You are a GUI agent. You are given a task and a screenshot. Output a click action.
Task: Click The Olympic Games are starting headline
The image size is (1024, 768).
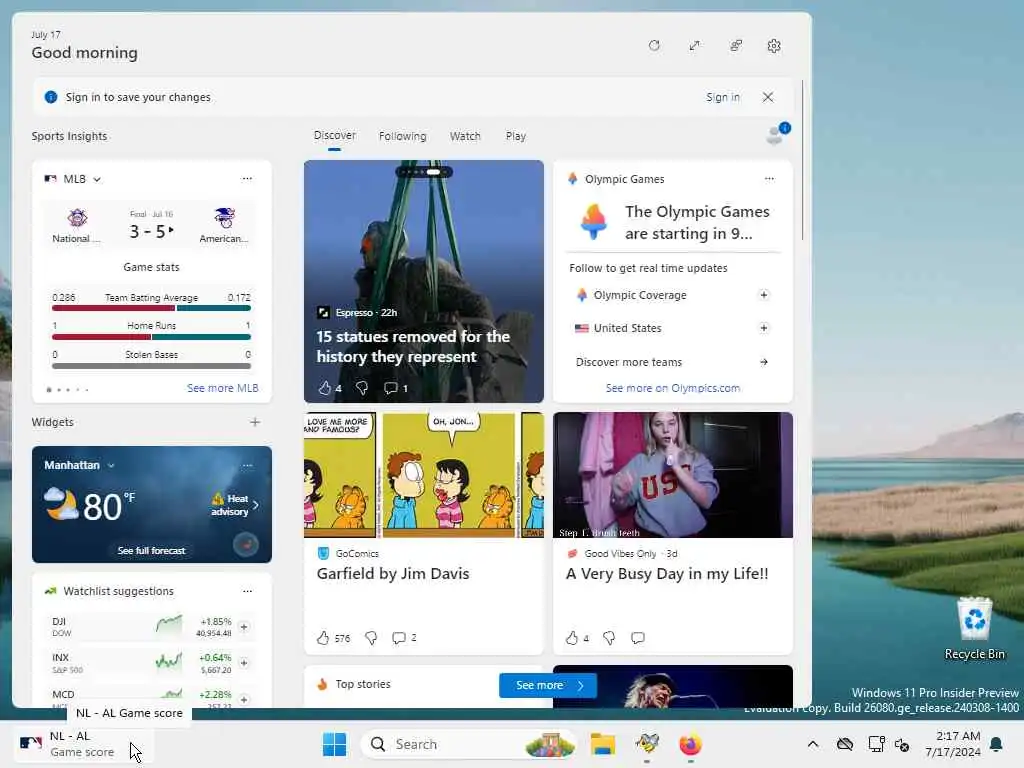click(x=697, y=223)
